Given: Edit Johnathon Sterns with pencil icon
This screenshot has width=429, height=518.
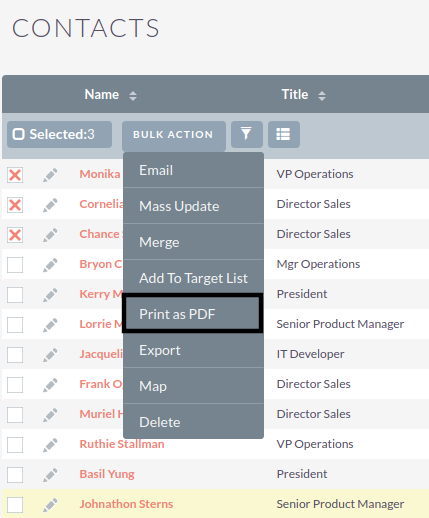Looking at the screenshot, I should (50, 505).
